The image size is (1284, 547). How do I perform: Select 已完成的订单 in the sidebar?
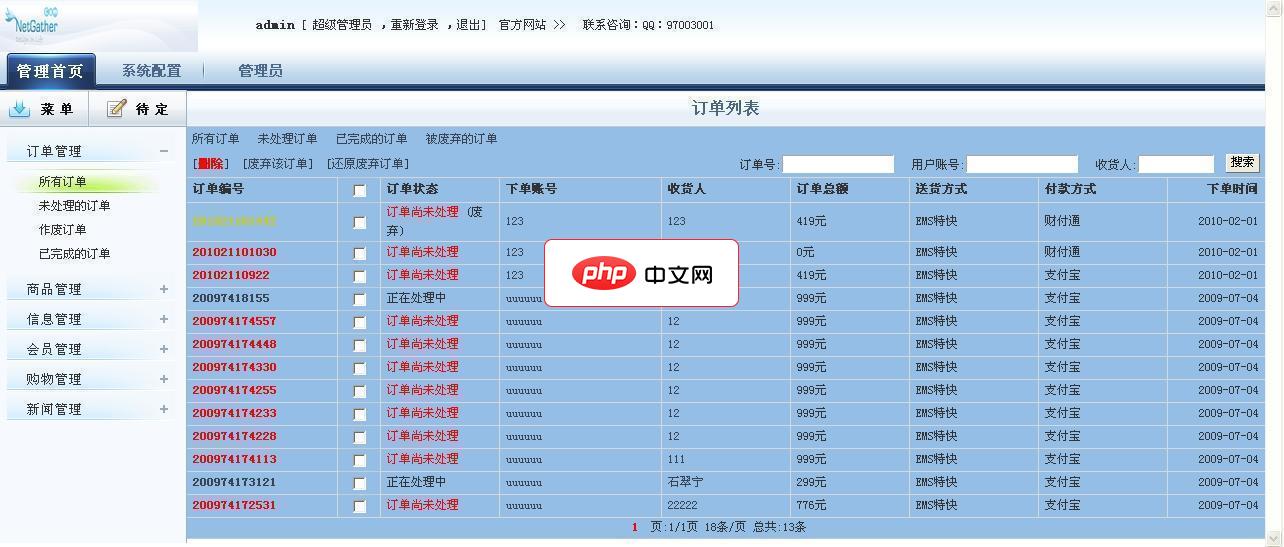tap(74, 254)
